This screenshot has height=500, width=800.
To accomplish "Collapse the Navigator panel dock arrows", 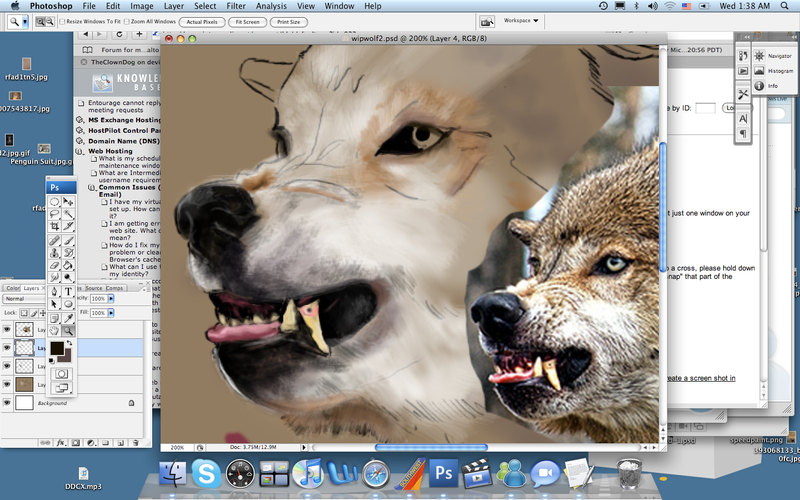I will [x=793, y=37].
